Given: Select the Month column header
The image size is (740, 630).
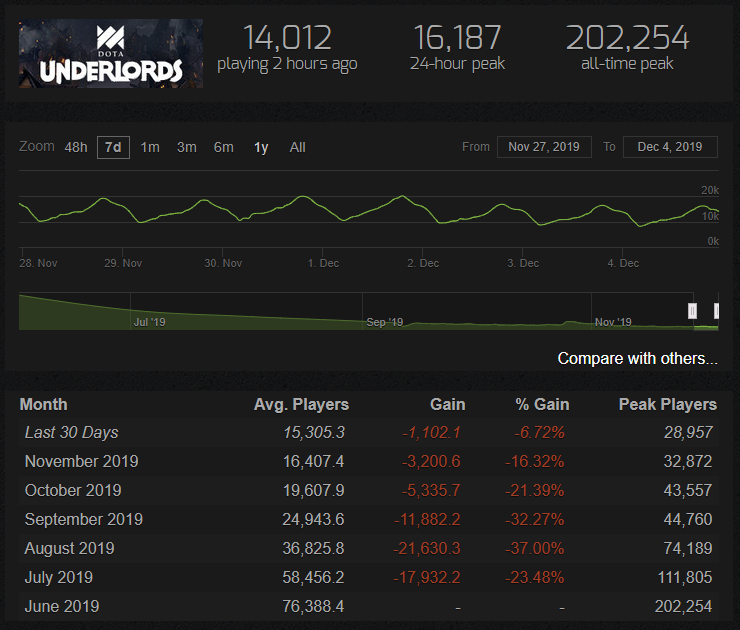Looking at the screenshot, I should click(x=43, y=404).
